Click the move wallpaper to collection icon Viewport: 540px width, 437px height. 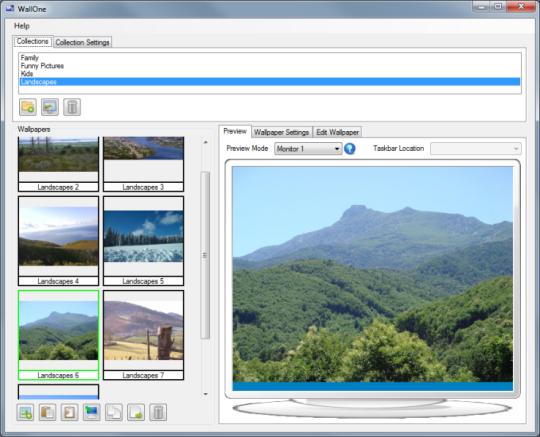click(x=136, y=412)
